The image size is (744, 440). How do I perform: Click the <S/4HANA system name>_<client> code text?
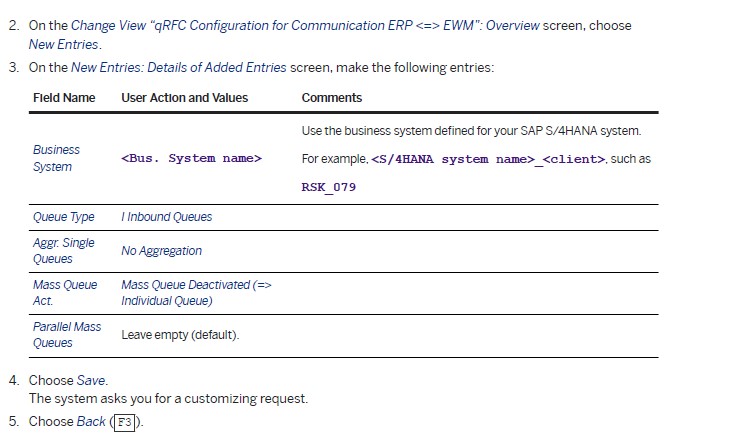click(x=488, y=159)
